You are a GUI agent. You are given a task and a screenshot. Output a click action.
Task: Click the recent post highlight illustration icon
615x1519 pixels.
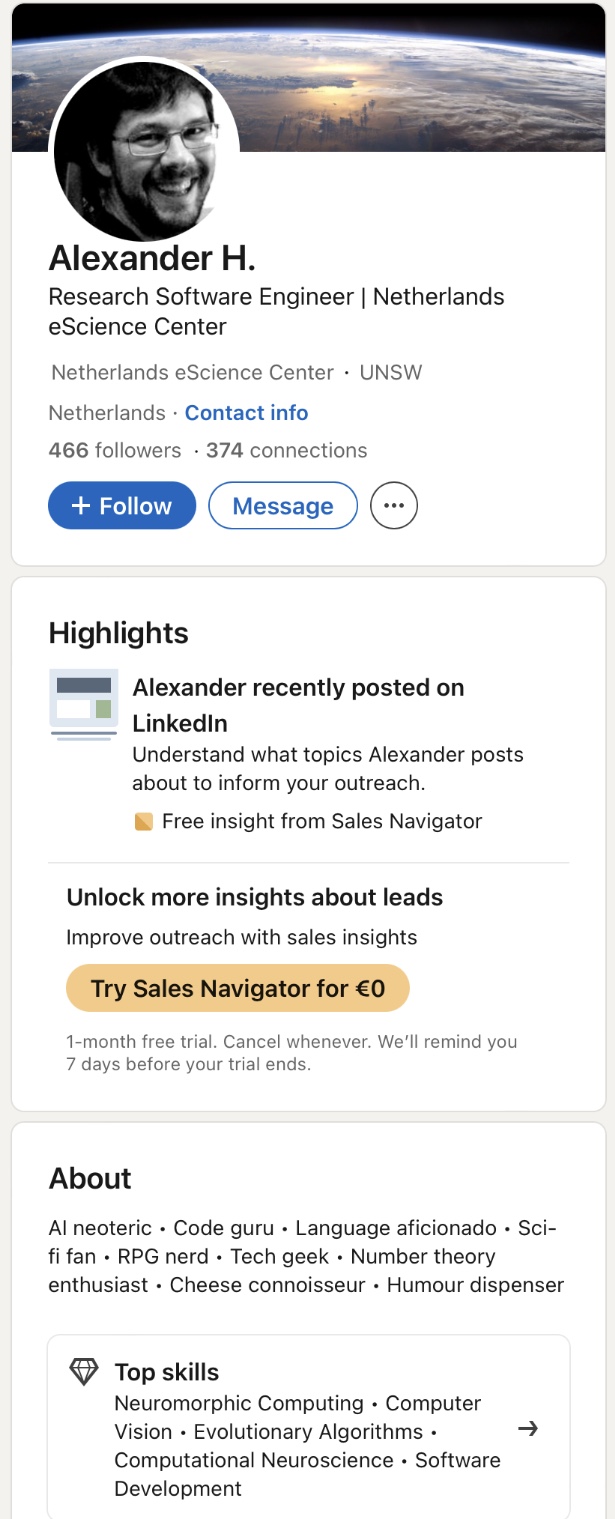coord(83,705)
